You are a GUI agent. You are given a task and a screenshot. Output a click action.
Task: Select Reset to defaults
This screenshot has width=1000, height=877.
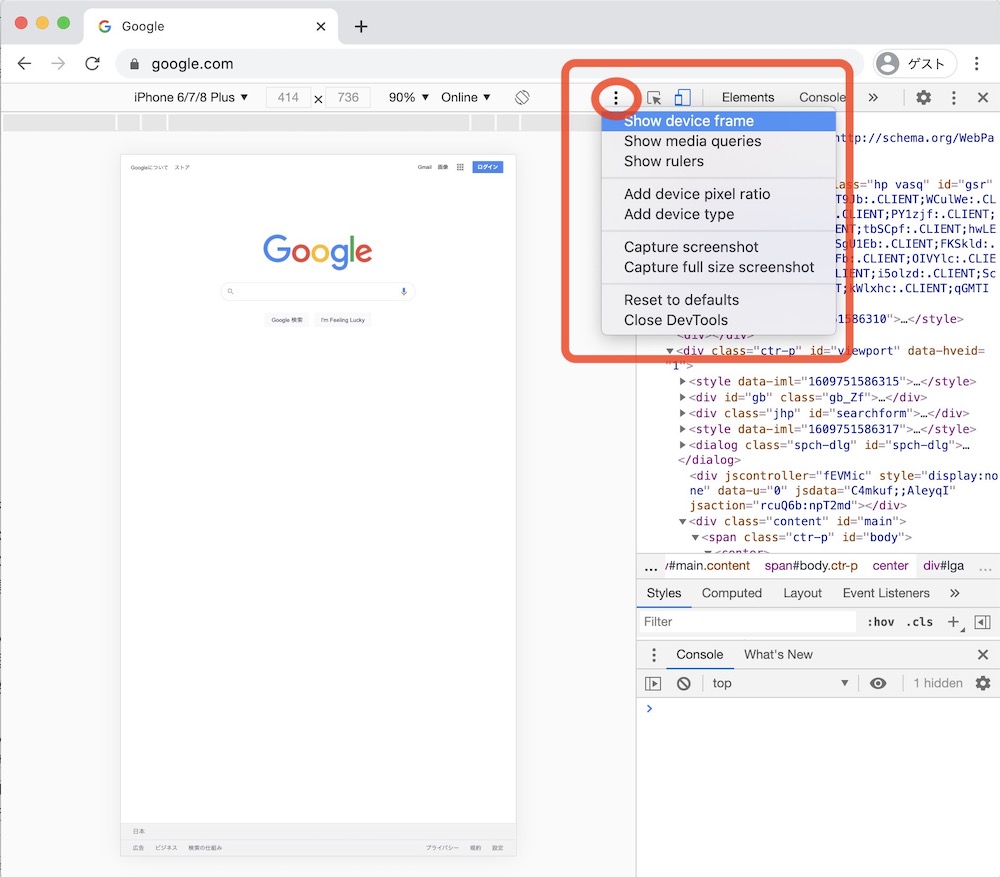coord(719,300)
